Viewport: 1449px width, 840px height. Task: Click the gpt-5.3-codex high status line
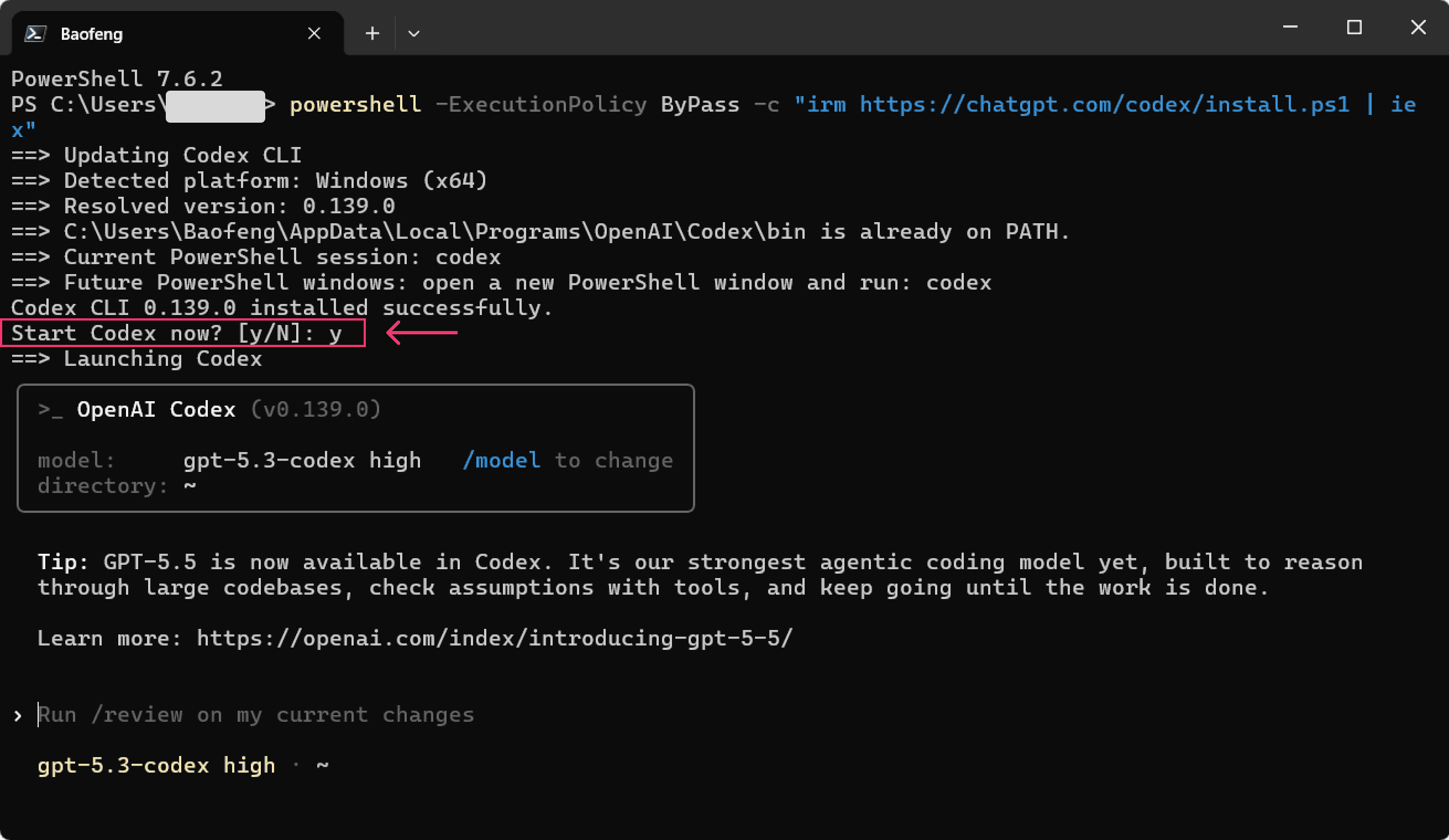(156, 765)
